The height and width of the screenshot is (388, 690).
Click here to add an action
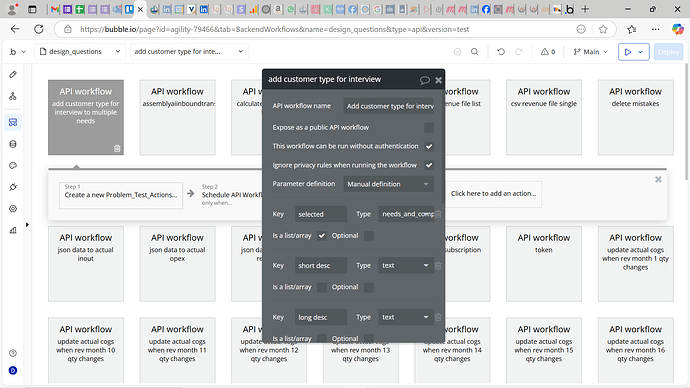(x=493, y=194)
